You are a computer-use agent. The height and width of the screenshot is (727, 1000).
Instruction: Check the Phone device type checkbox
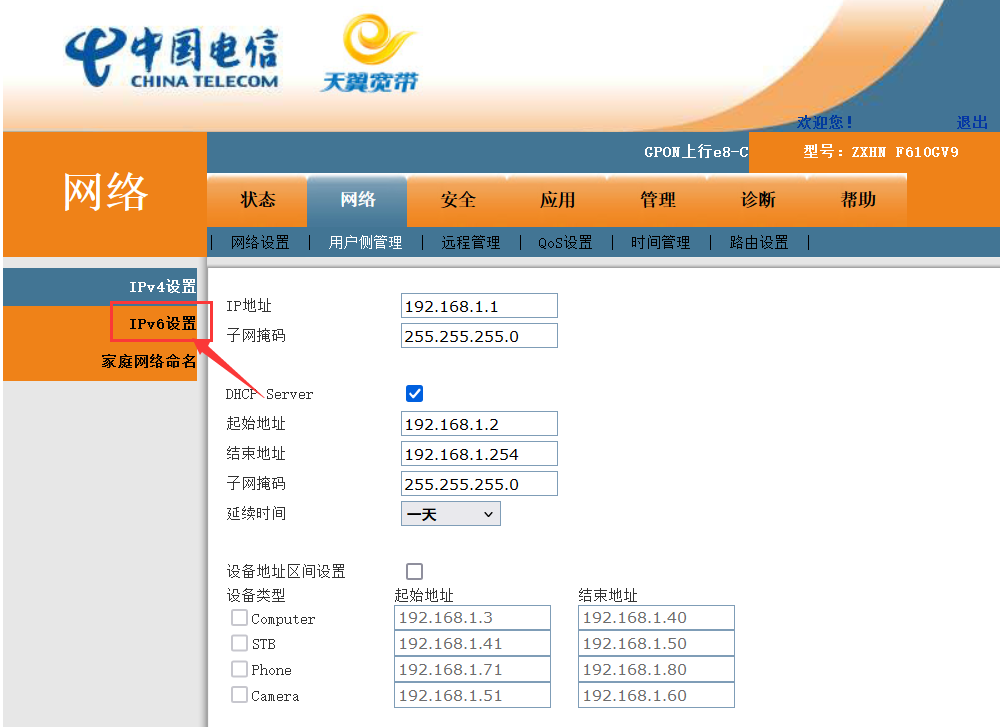click(x=240, y=669)
